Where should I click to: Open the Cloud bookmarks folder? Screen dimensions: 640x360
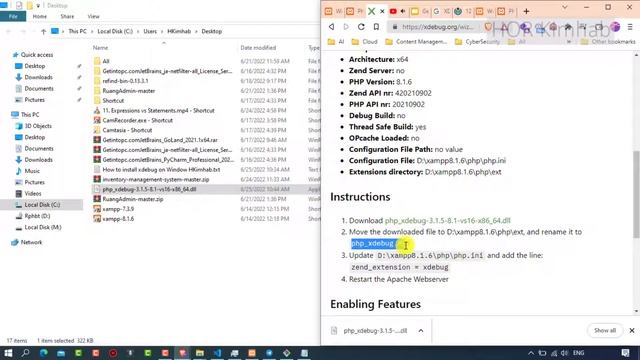(x=364, y=42)
